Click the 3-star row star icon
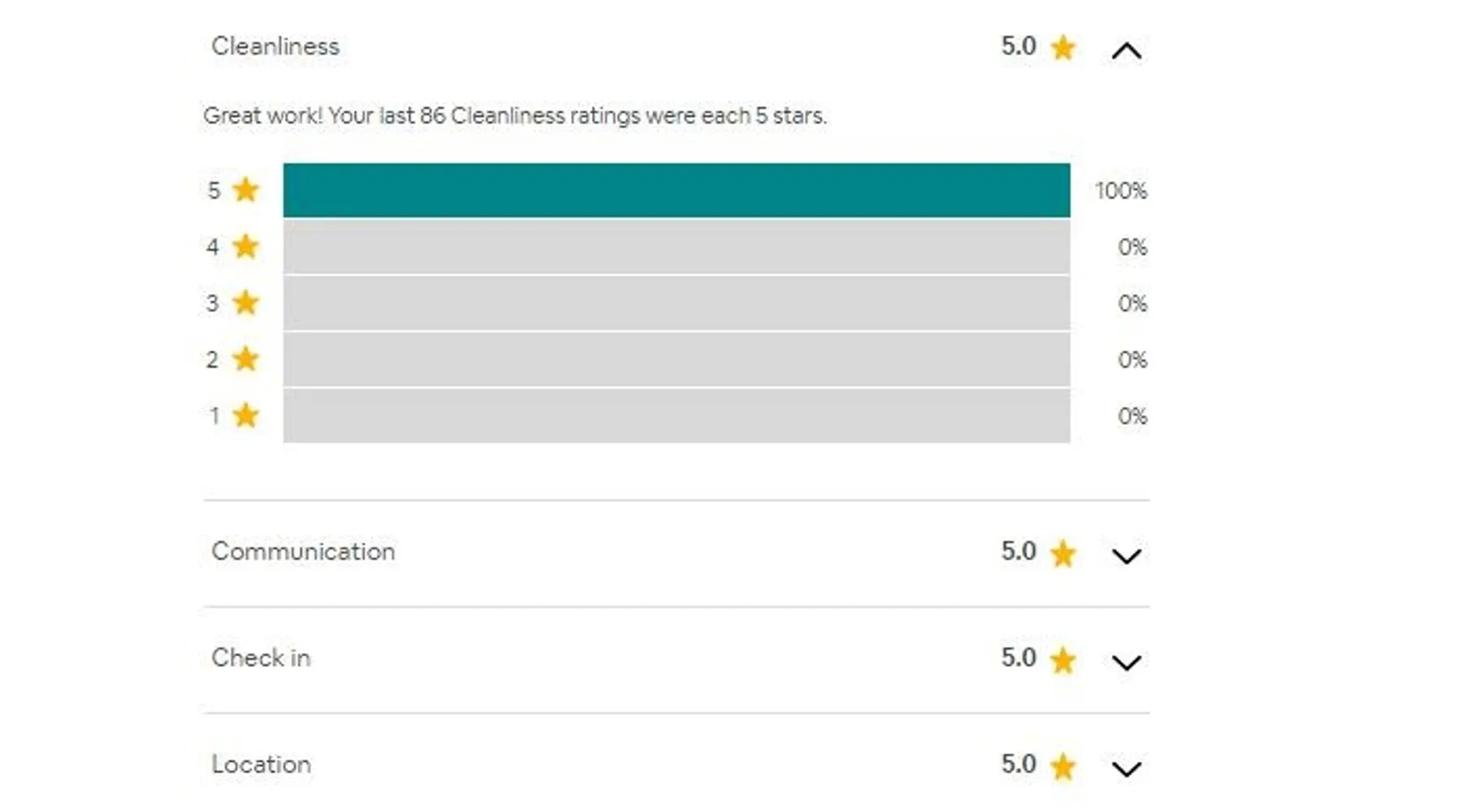The height and width of the screenshot is (812, 1462). (245, 303)
